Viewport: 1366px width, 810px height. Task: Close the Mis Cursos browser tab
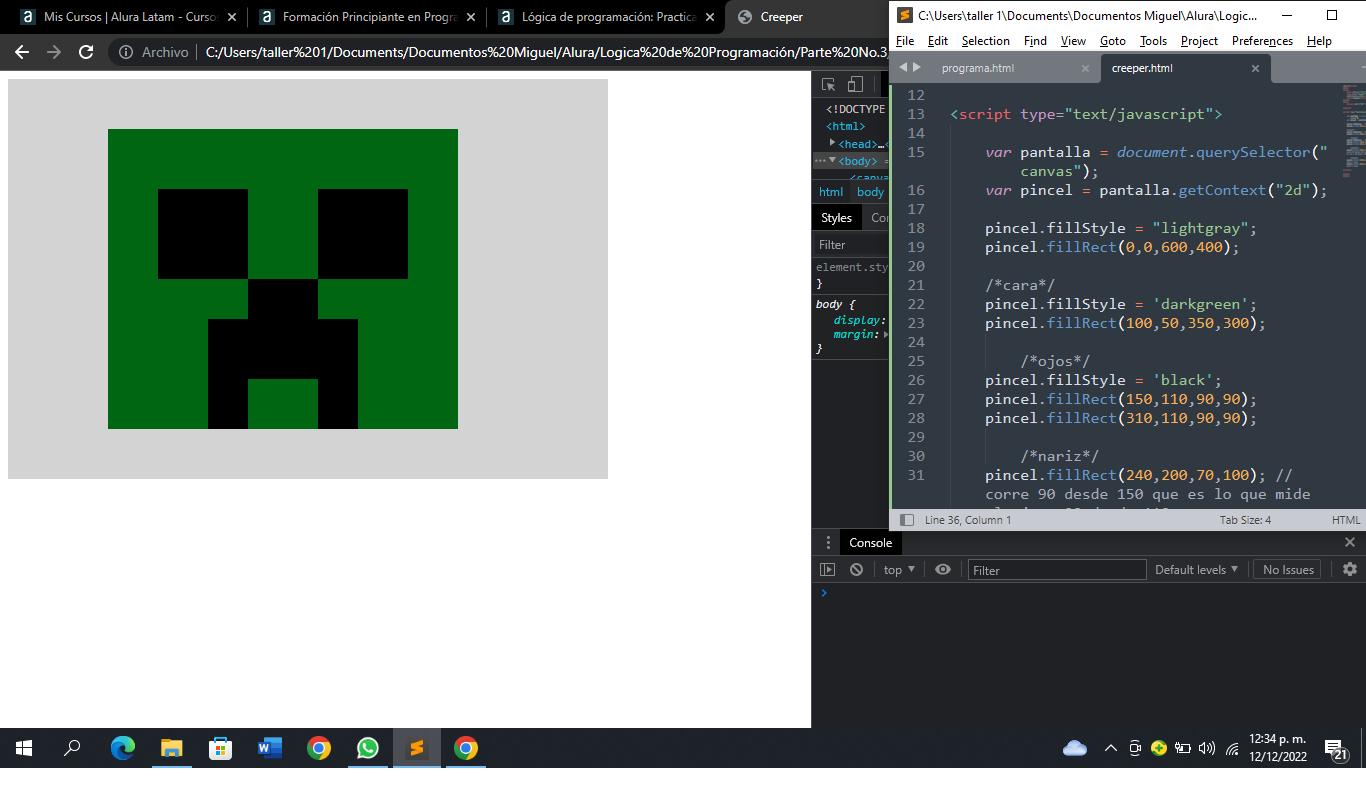tap(231, 17)
